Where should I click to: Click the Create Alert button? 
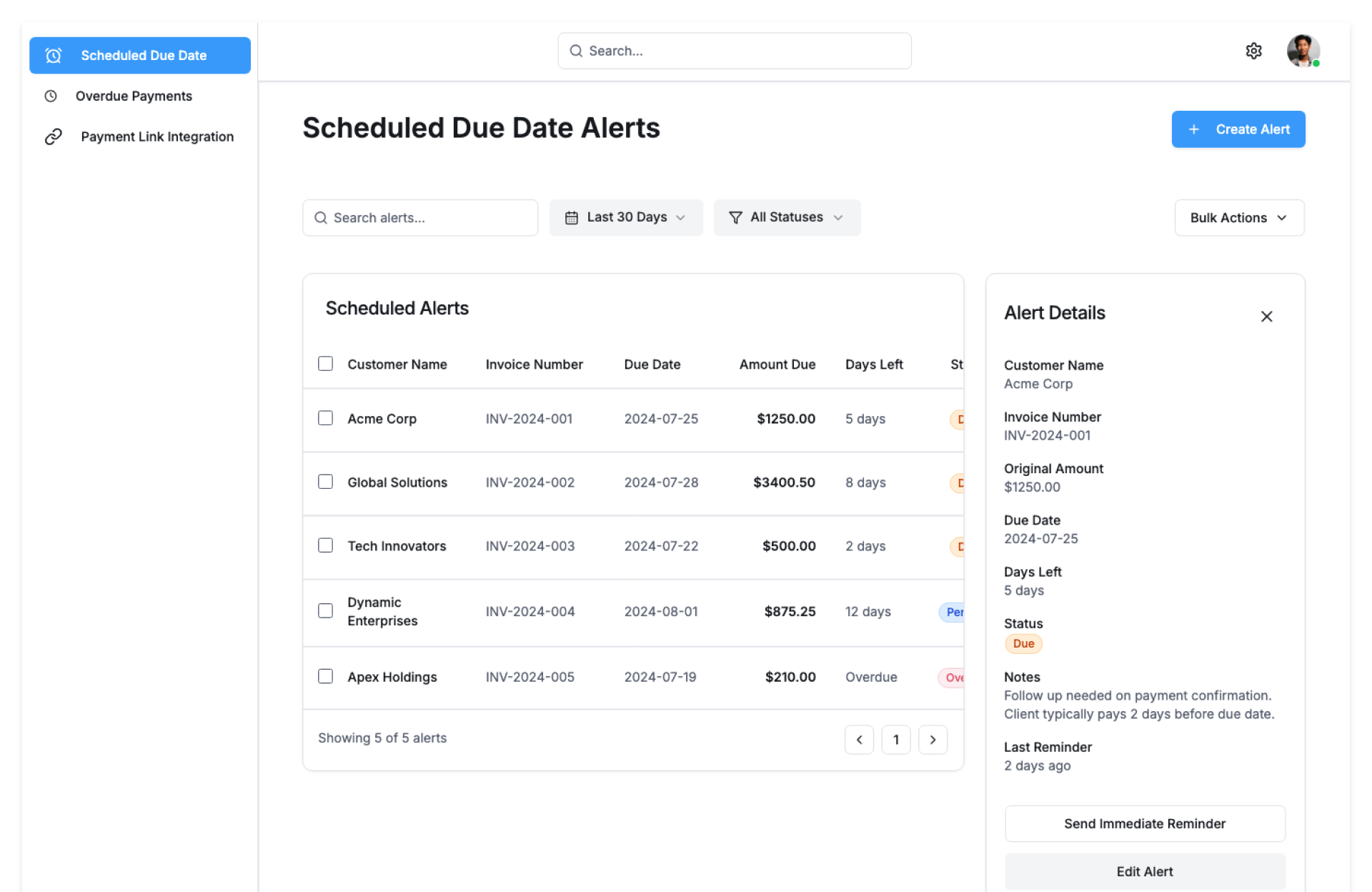[x=1238, y=129]
